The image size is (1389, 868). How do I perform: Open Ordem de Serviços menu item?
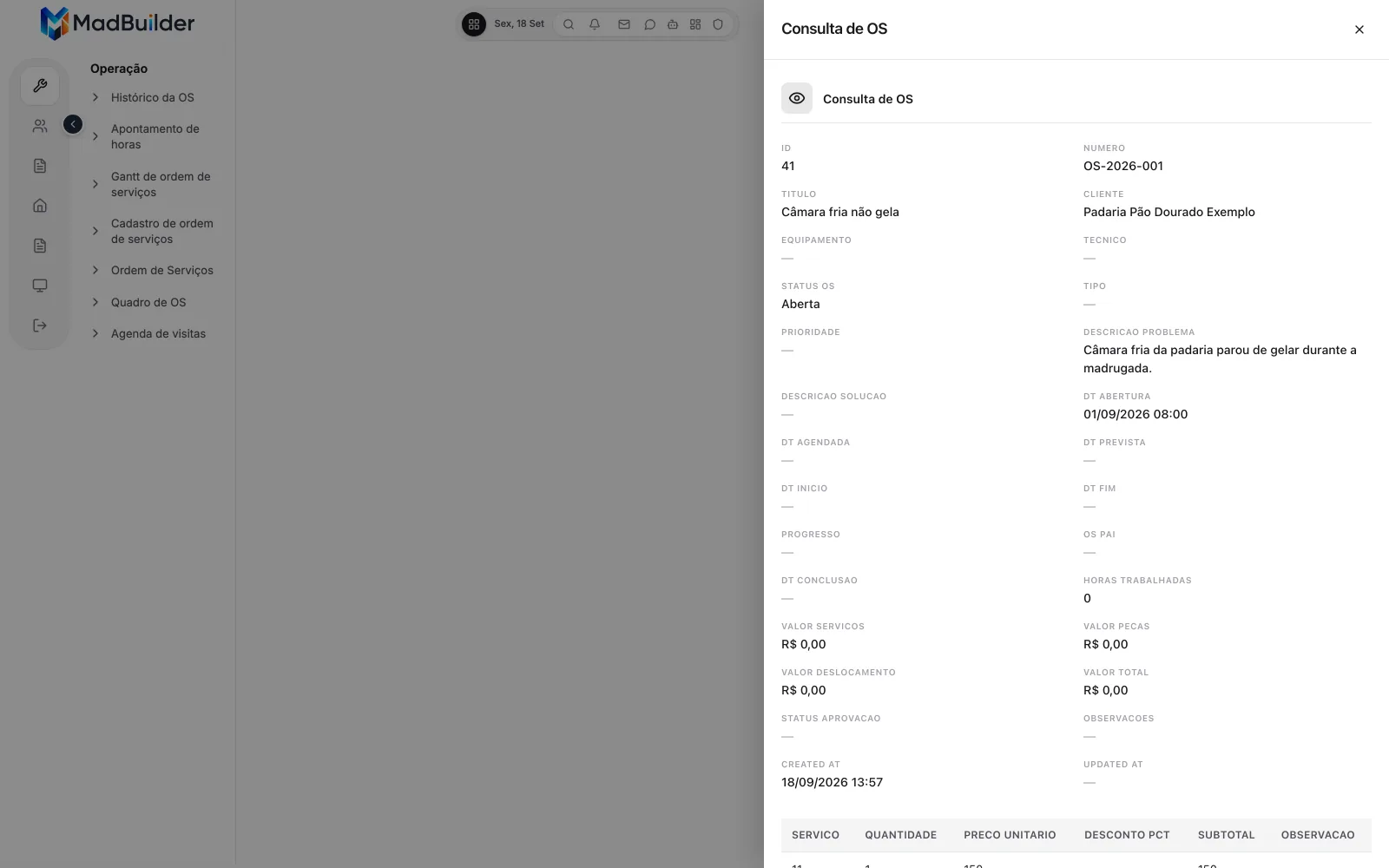[x=162, y=270]
